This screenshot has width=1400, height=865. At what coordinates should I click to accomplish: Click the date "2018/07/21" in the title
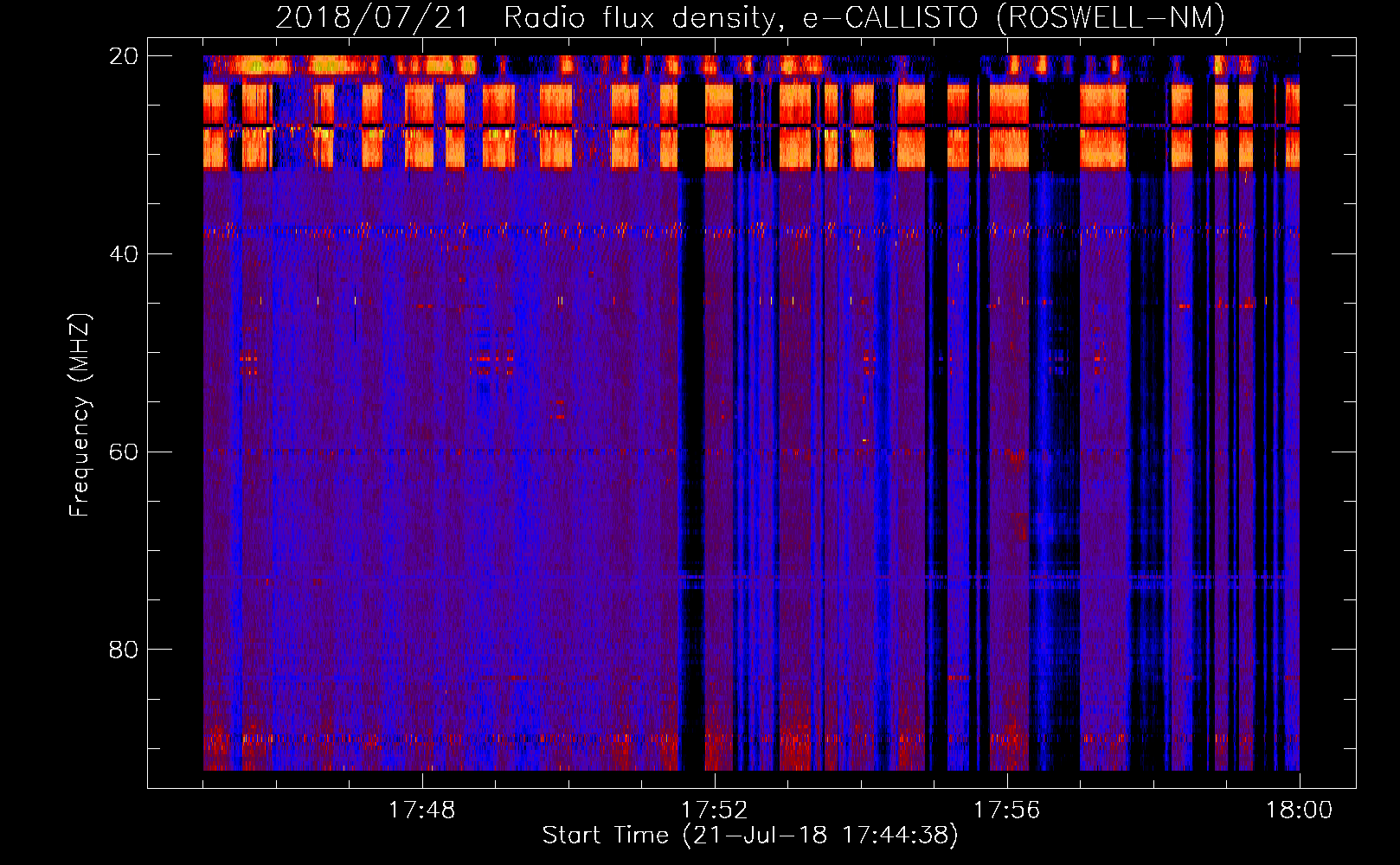(x=372, y=17)
